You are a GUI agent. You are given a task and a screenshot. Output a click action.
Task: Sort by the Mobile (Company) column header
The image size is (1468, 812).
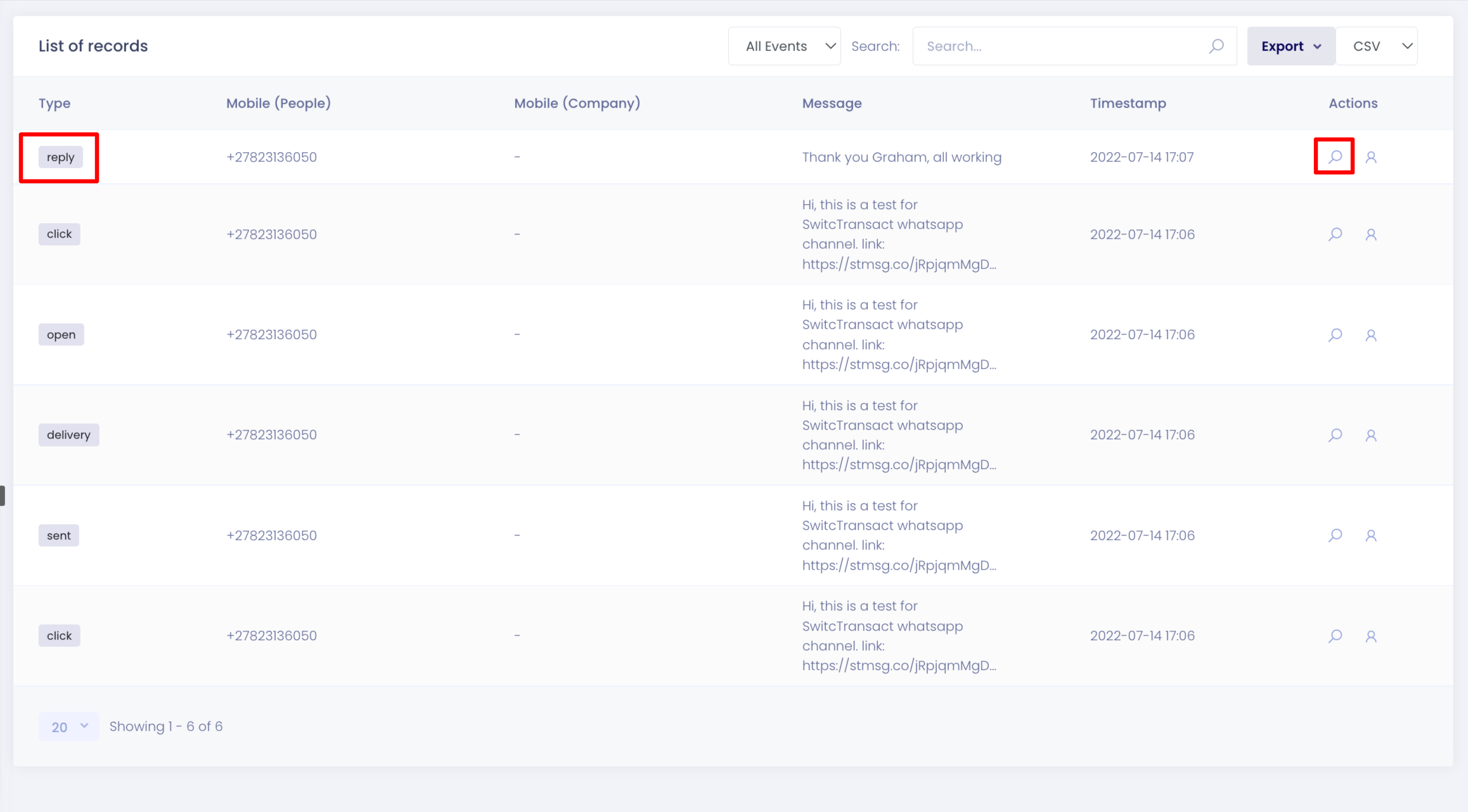pyautogui.click(x=577, y=103)
